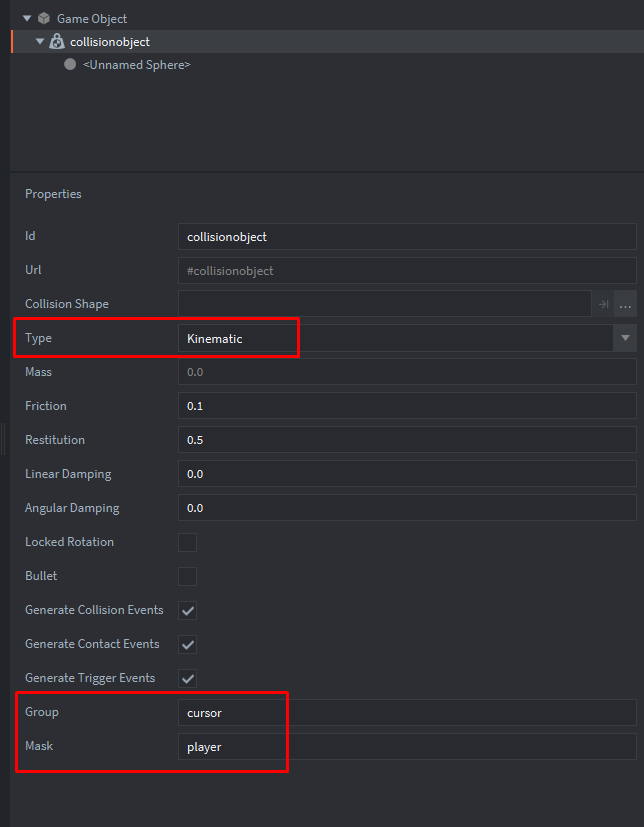Click the collisionobject component icon
This screenshot has height=827, width=644.
tap(57, 41)
